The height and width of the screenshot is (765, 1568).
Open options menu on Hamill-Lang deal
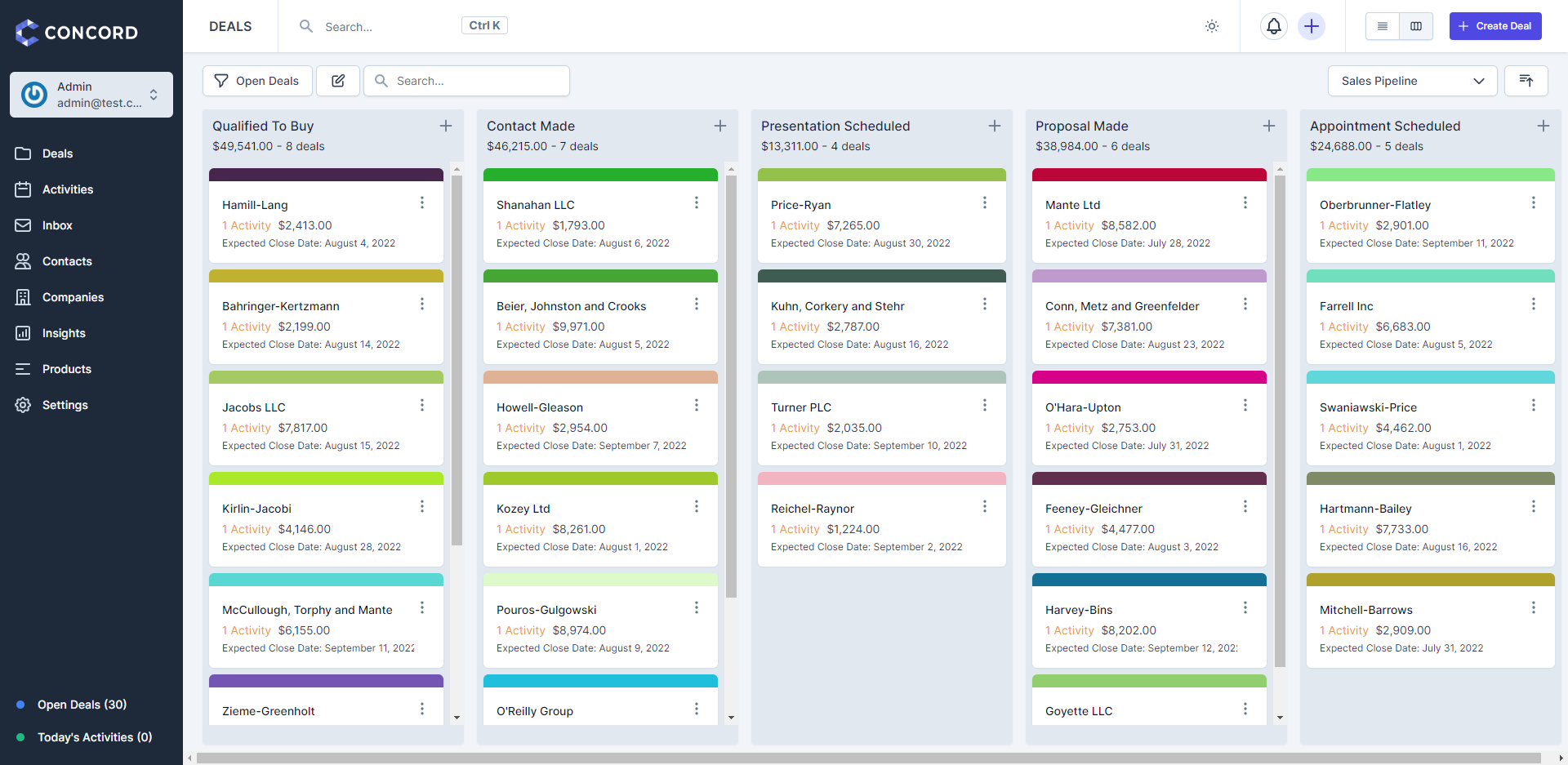click(x=422, y=202)
